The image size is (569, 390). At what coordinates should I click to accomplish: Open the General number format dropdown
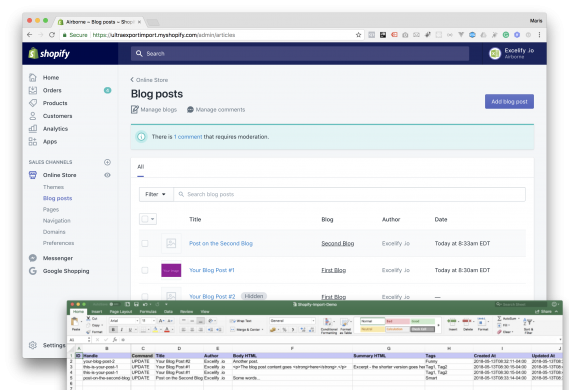tap(314, 321)
